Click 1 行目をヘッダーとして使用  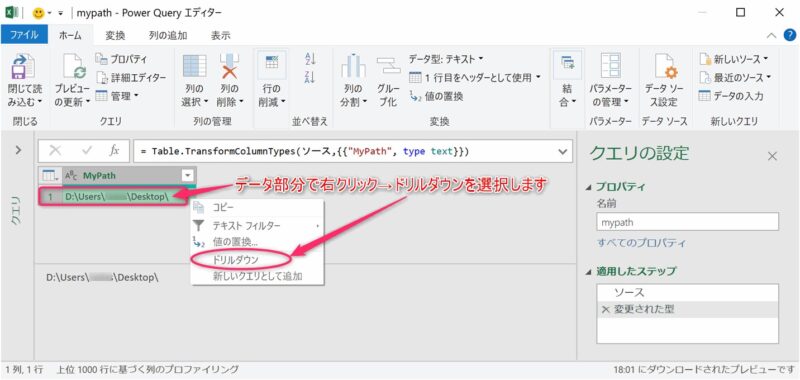coord(475,78)
